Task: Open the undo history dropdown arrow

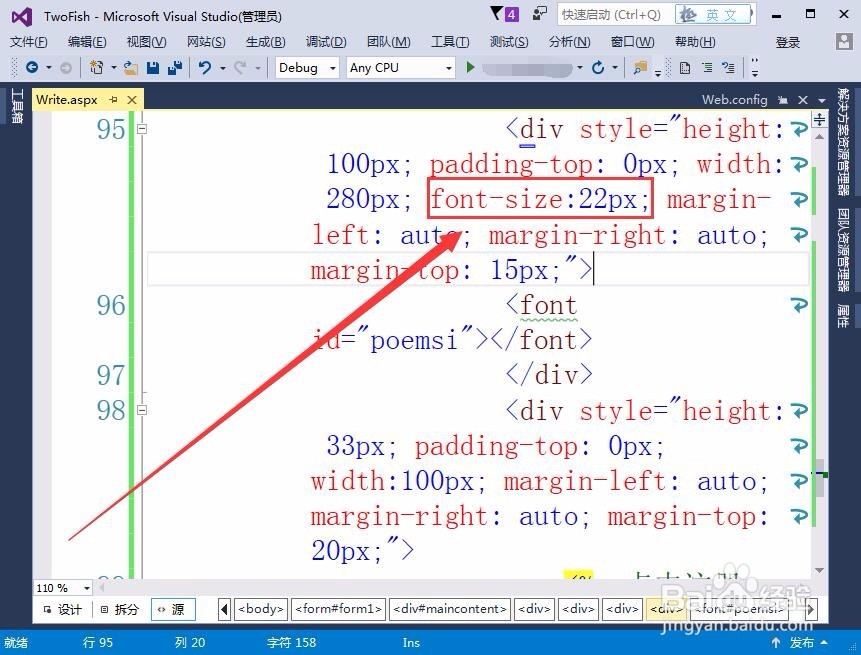Action: (222, 68)
